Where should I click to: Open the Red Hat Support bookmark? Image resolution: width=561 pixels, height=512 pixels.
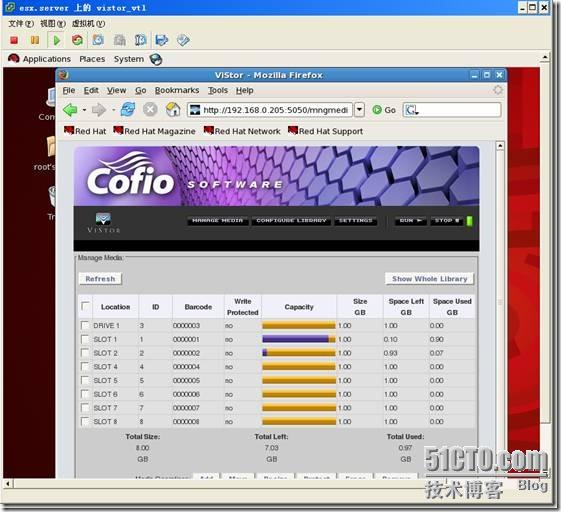pos(326,131)
